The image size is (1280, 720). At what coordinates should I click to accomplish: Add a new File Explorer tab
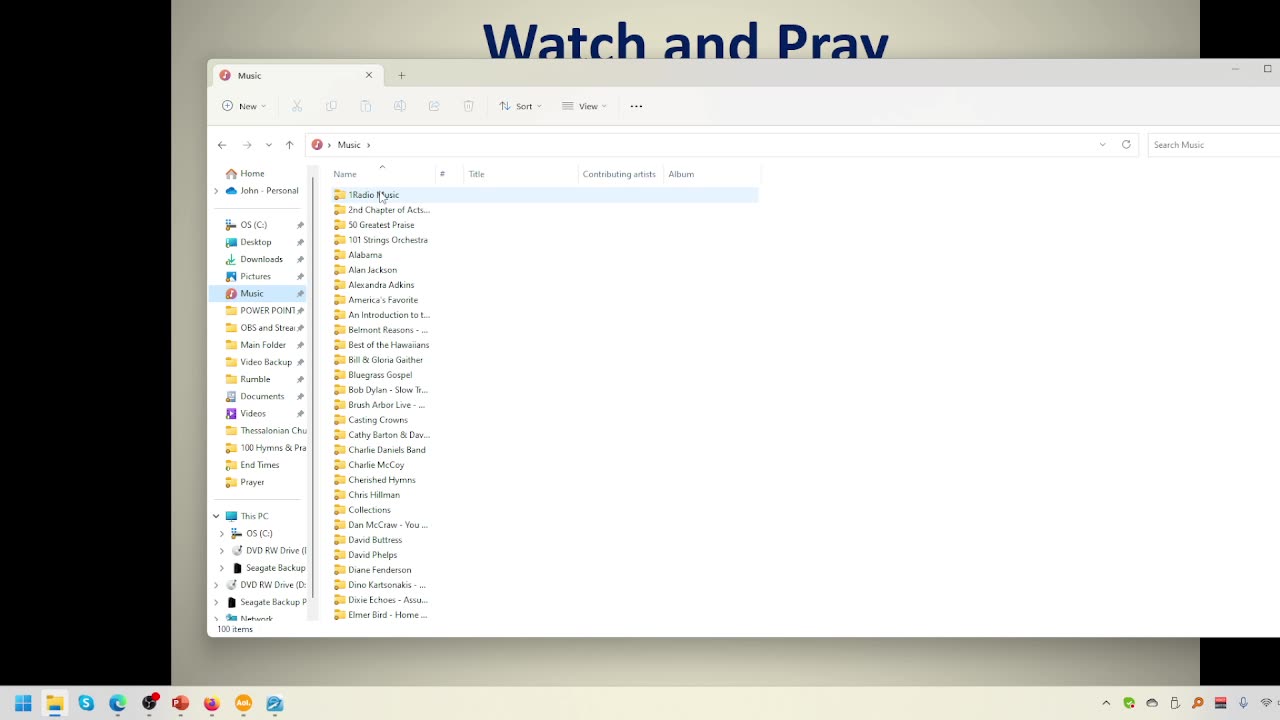pyautogui.click(x=402, y=76)
